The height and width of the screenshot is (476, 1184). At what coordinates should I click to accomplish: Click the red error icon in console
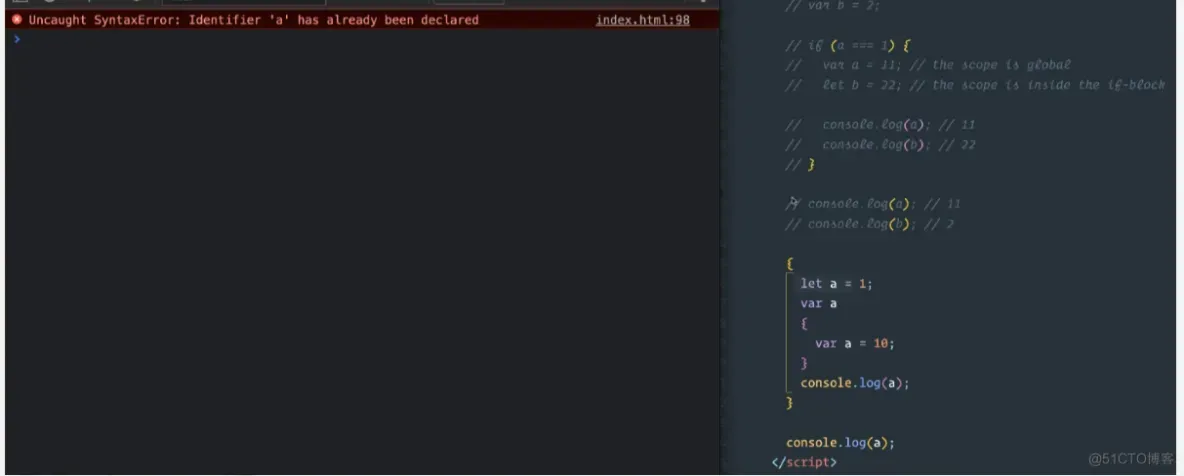(17, 20)
